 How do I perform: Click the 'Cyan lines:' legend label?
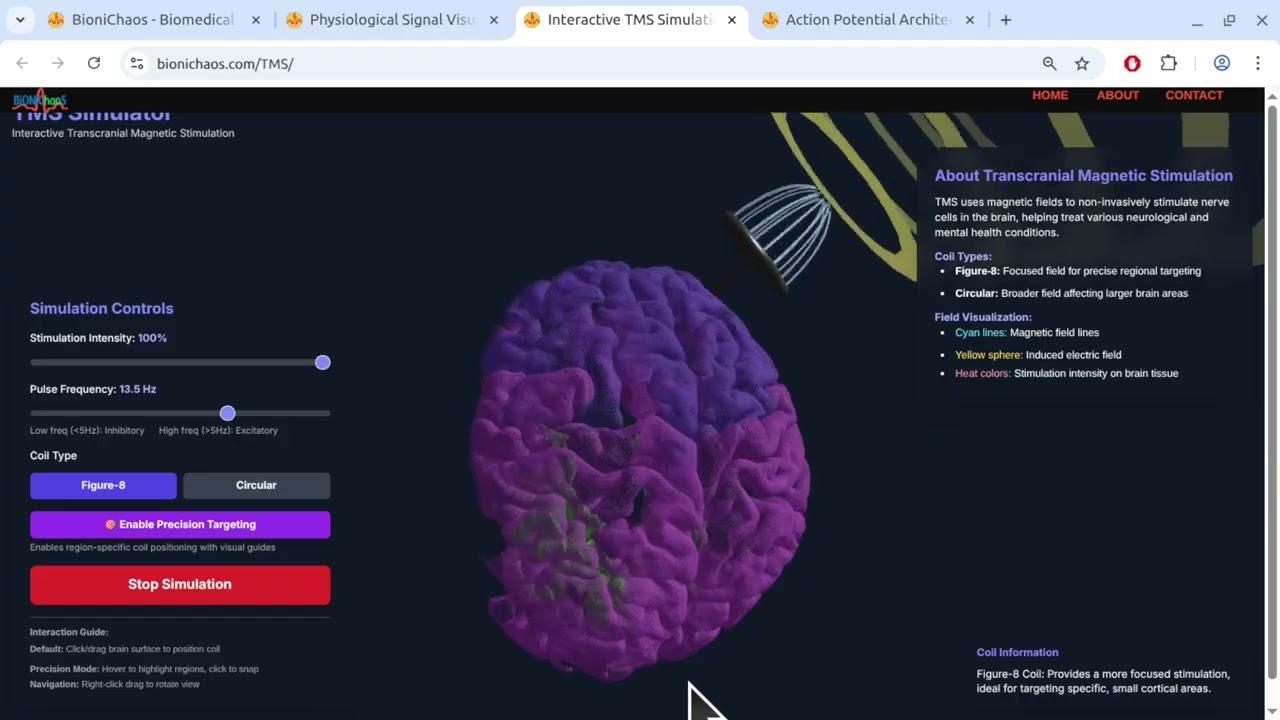point(980,332)
